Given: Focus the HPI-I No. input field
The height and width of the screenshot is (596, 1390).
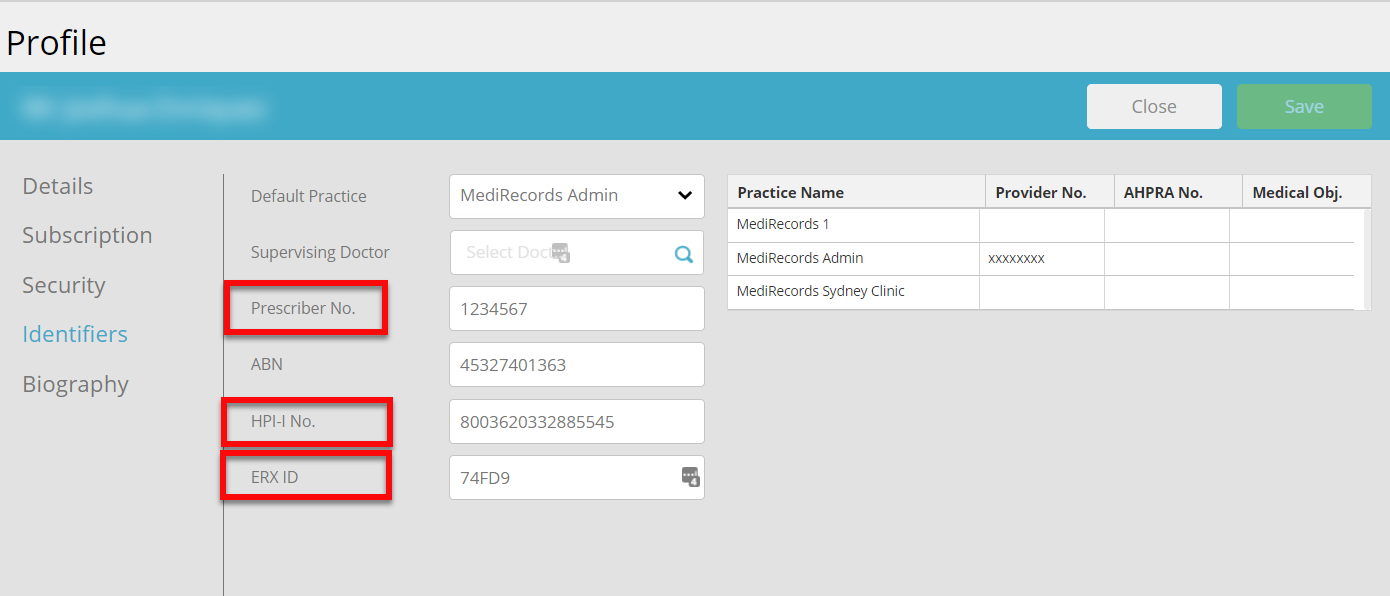Looking at the screenshot, I should 577,422.
